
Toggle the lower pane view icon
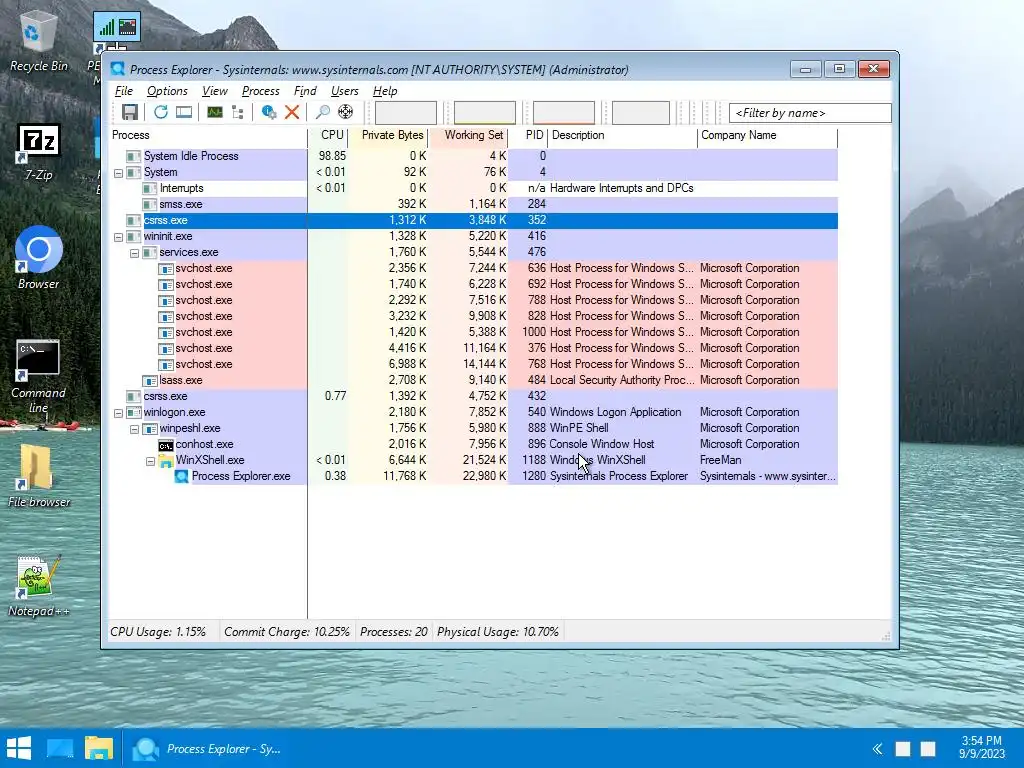click(x=184, y=112)
